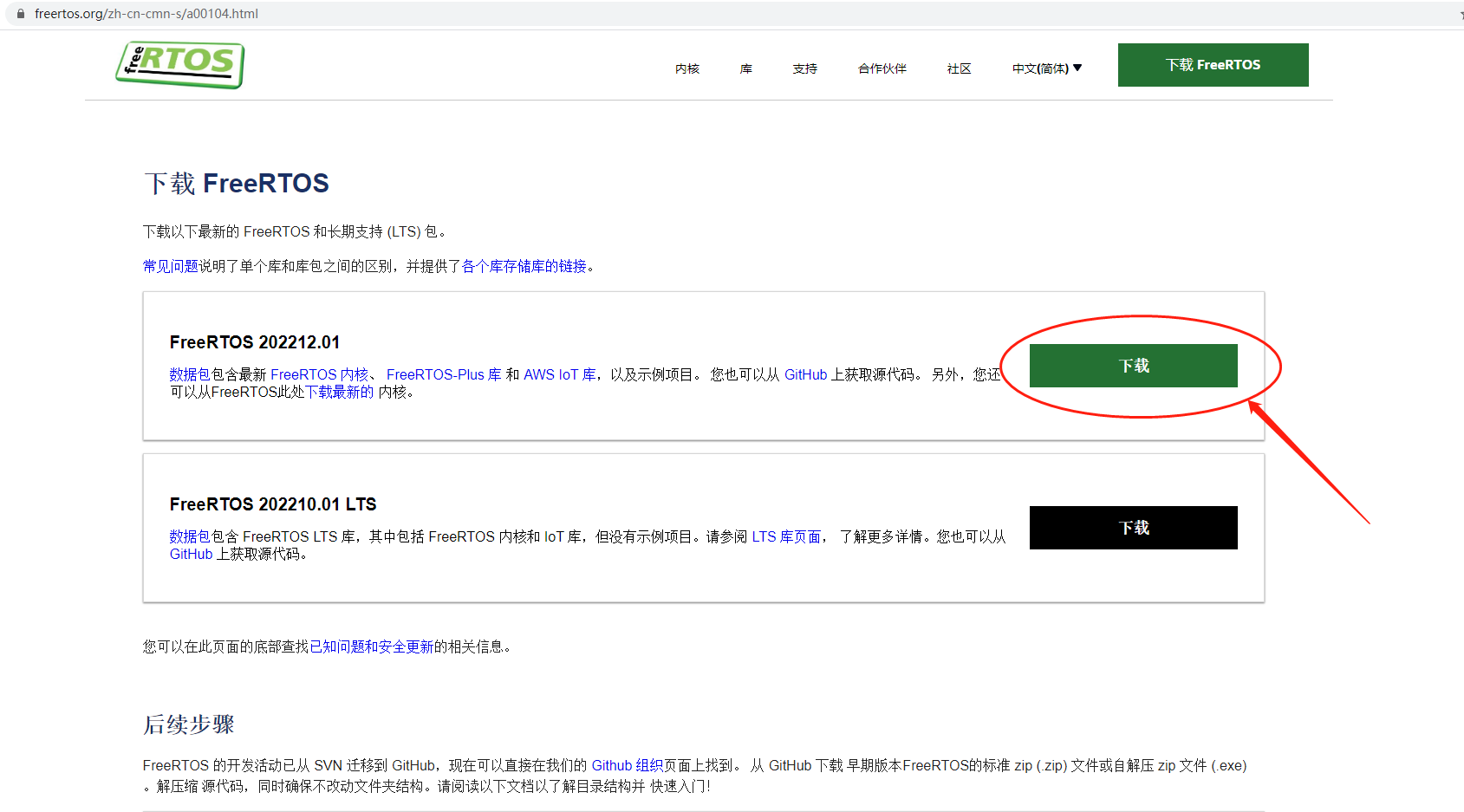Open the 合作伙伴 navigation menu
Image resolution: width=1464 pixels, height=812 pixels.
882,68
